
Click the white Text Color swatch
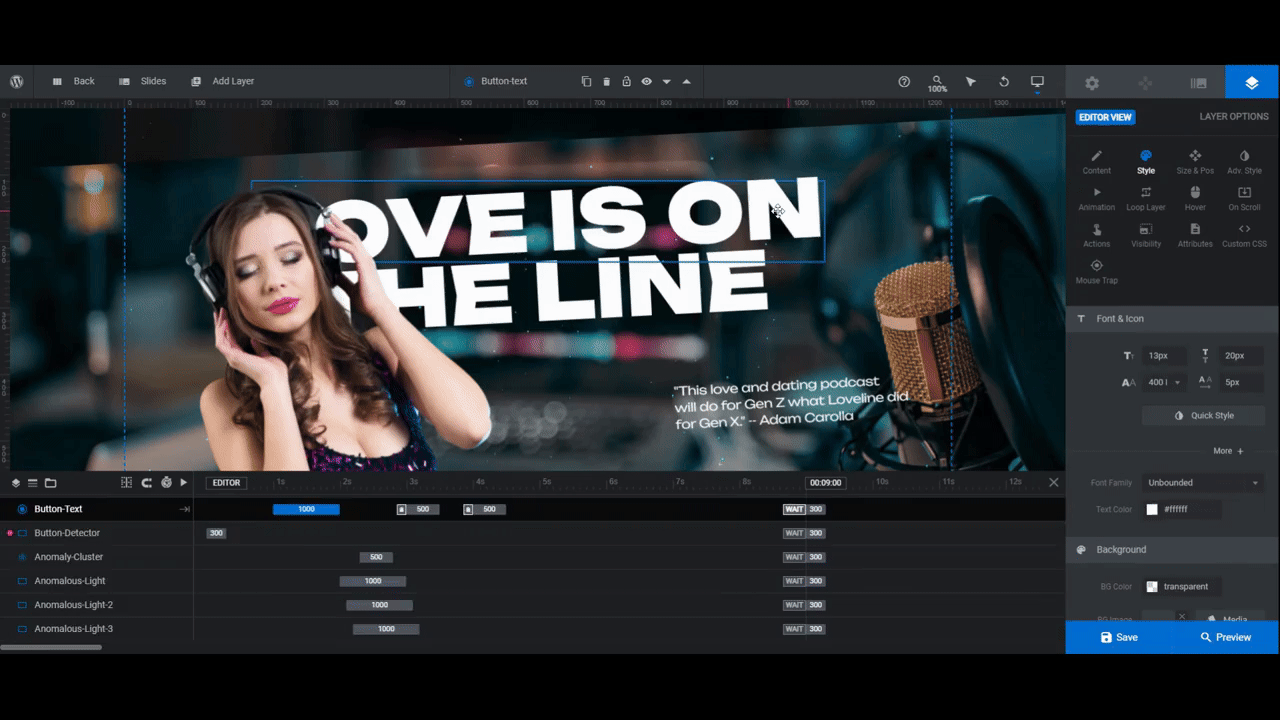coord(1152,509)
